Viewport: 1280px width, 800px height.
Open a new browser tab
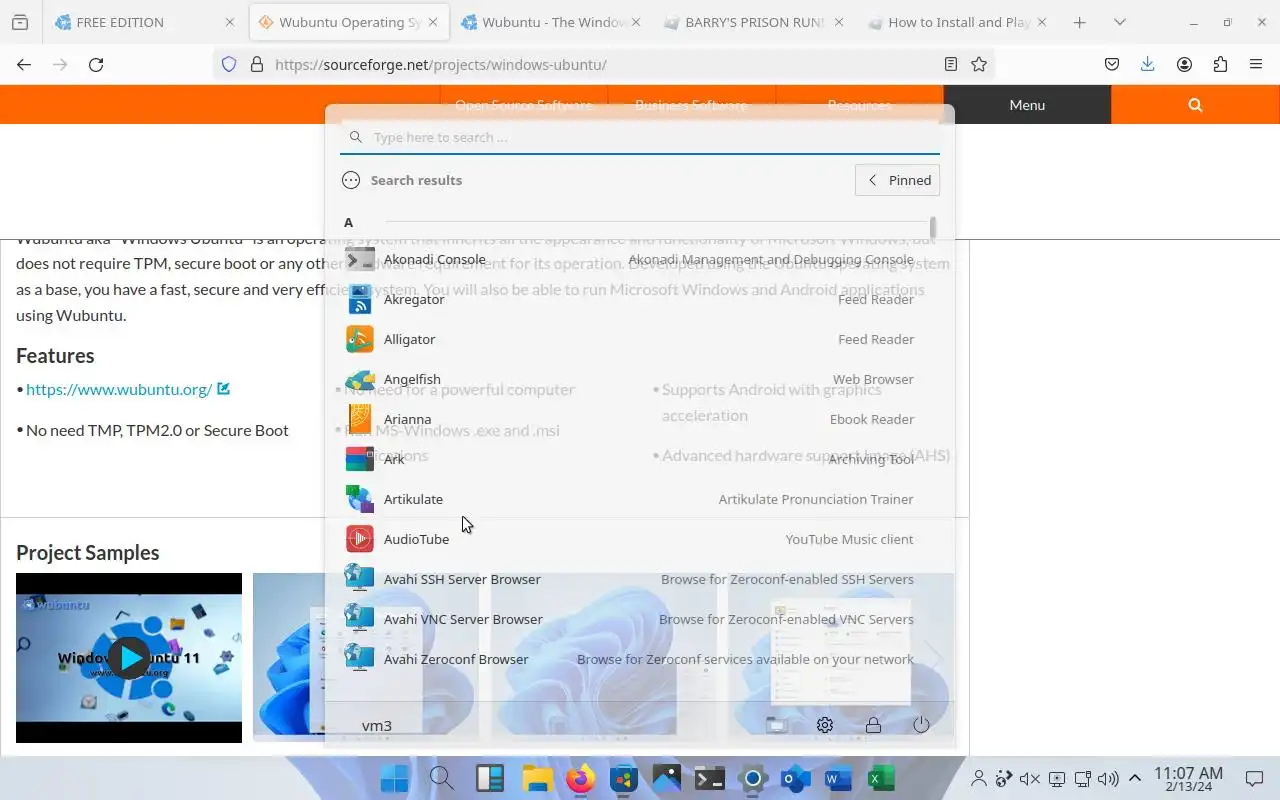click(x=1079, y=22)
